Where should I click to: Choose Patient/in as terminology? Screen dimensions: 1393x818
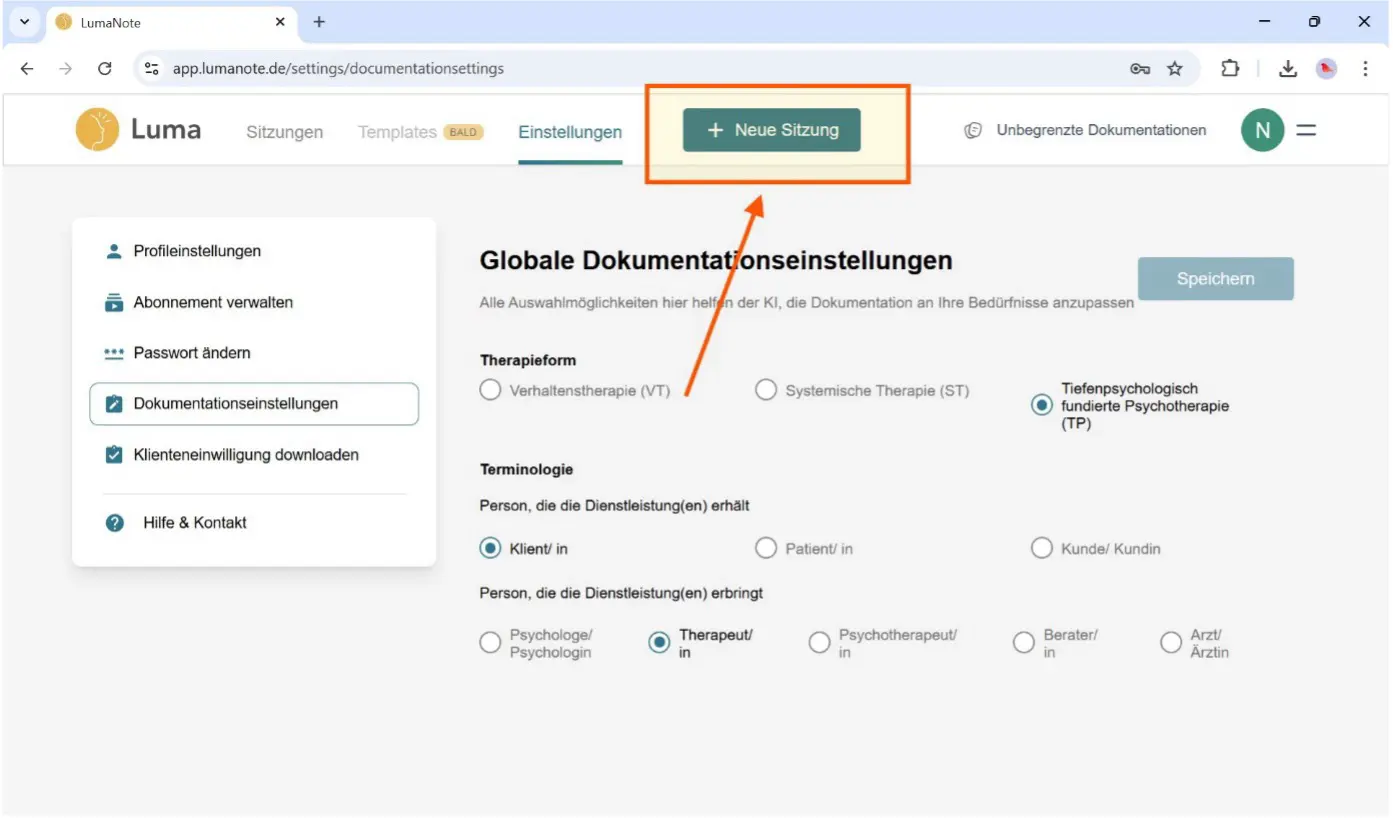click(x=766, y=547)
